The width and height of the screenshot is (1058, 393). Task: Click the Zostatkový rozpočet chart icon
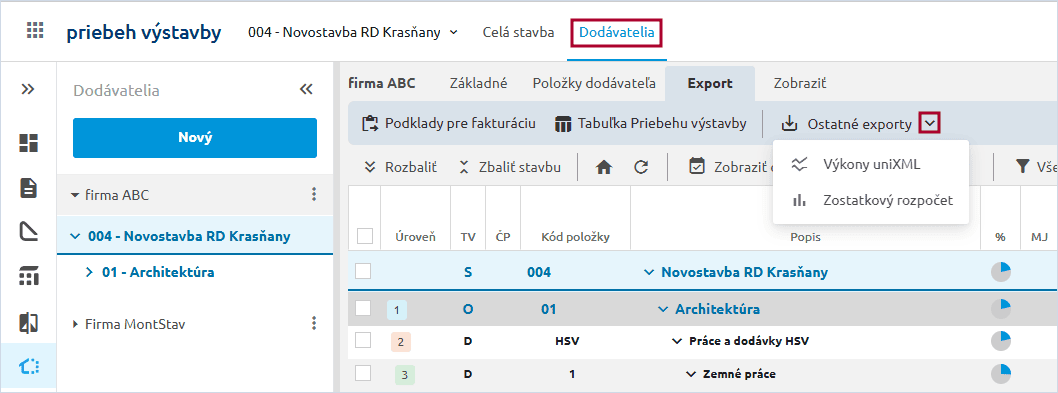pos(800,201)
